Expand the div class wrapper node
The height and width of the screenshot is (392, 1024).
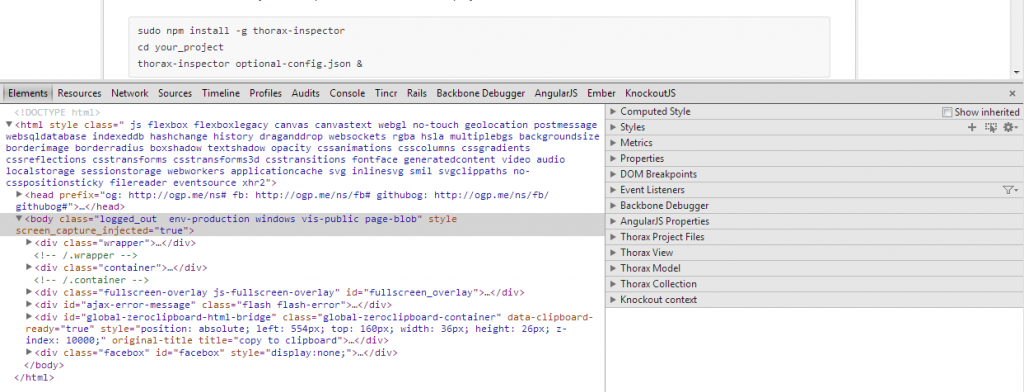click(x=29, y=242)
